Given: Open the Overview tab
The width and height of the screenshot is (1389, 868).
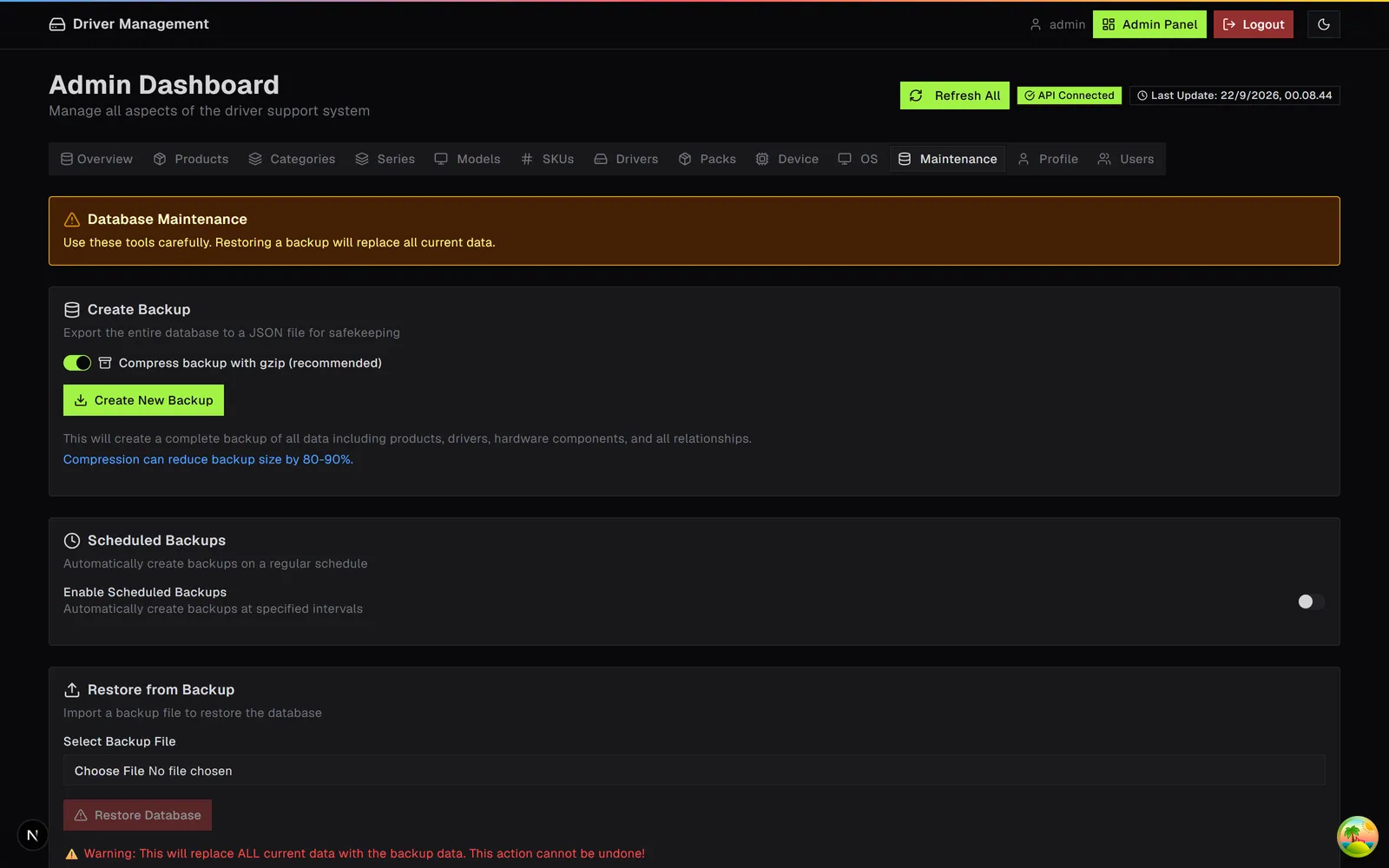Looking at the screenshot, I should click(x=96, y=159).
